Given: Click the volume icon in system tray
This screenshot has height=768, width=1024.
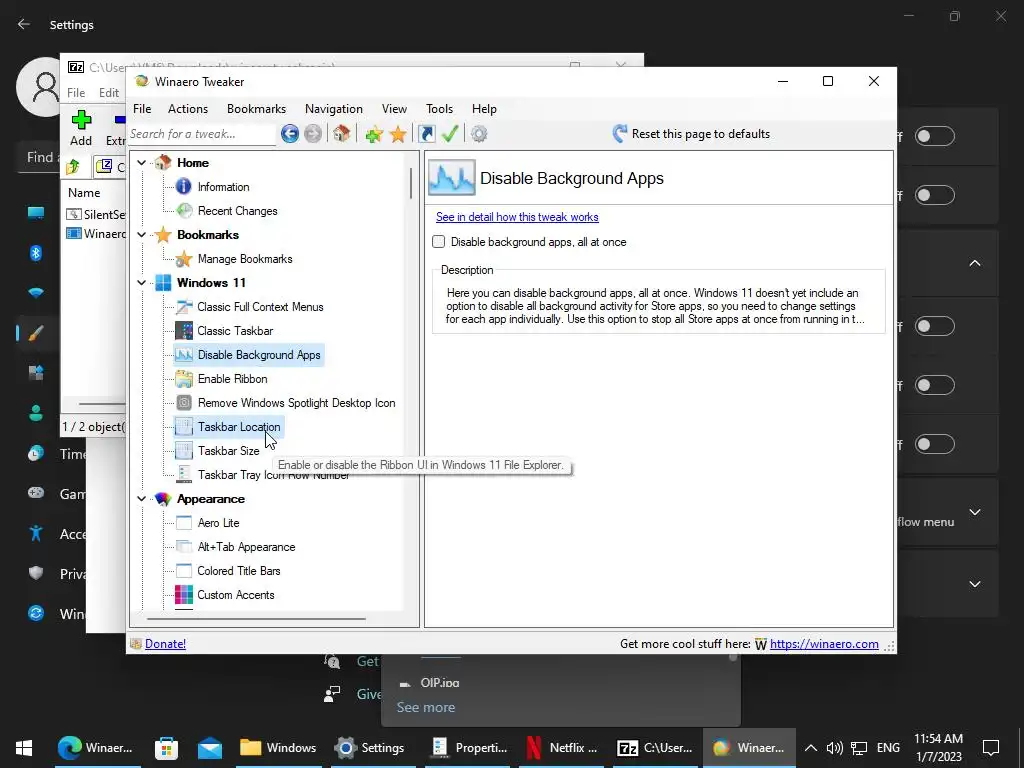Looking at the screenshot, I should pos(834,748).
